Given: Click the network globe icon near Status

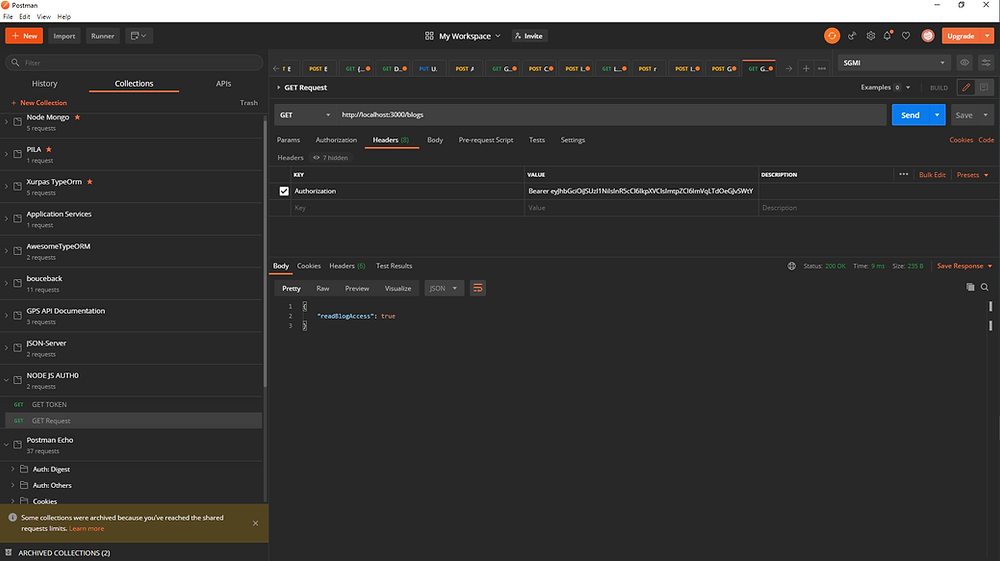Looking at the screenshot, I should pyautogui.click(x=791, y=266).
